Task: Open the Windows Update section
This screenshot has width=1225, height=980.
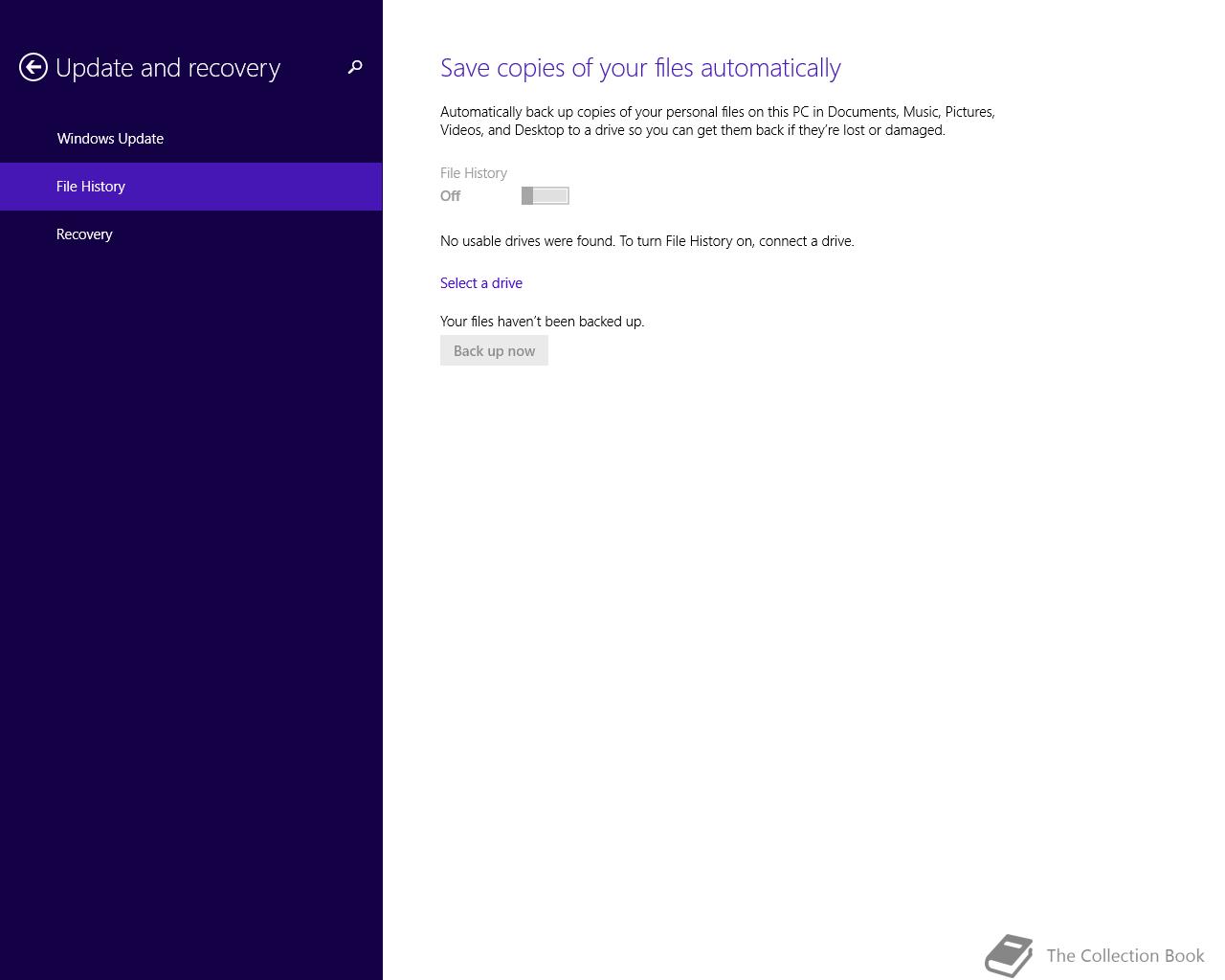Action: point(191,139)
